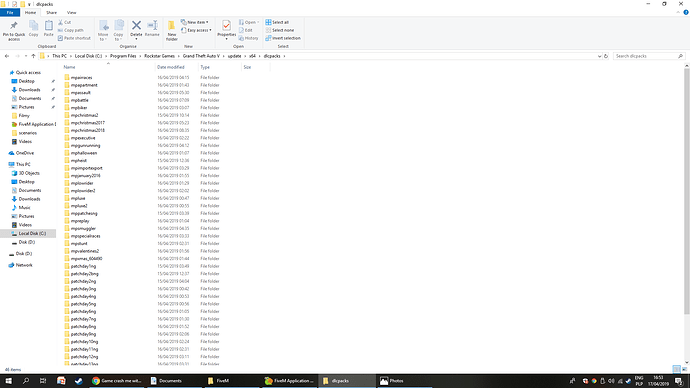Screen dimensions: 690x388
Task: Open the Move to command
Action: 103,30
